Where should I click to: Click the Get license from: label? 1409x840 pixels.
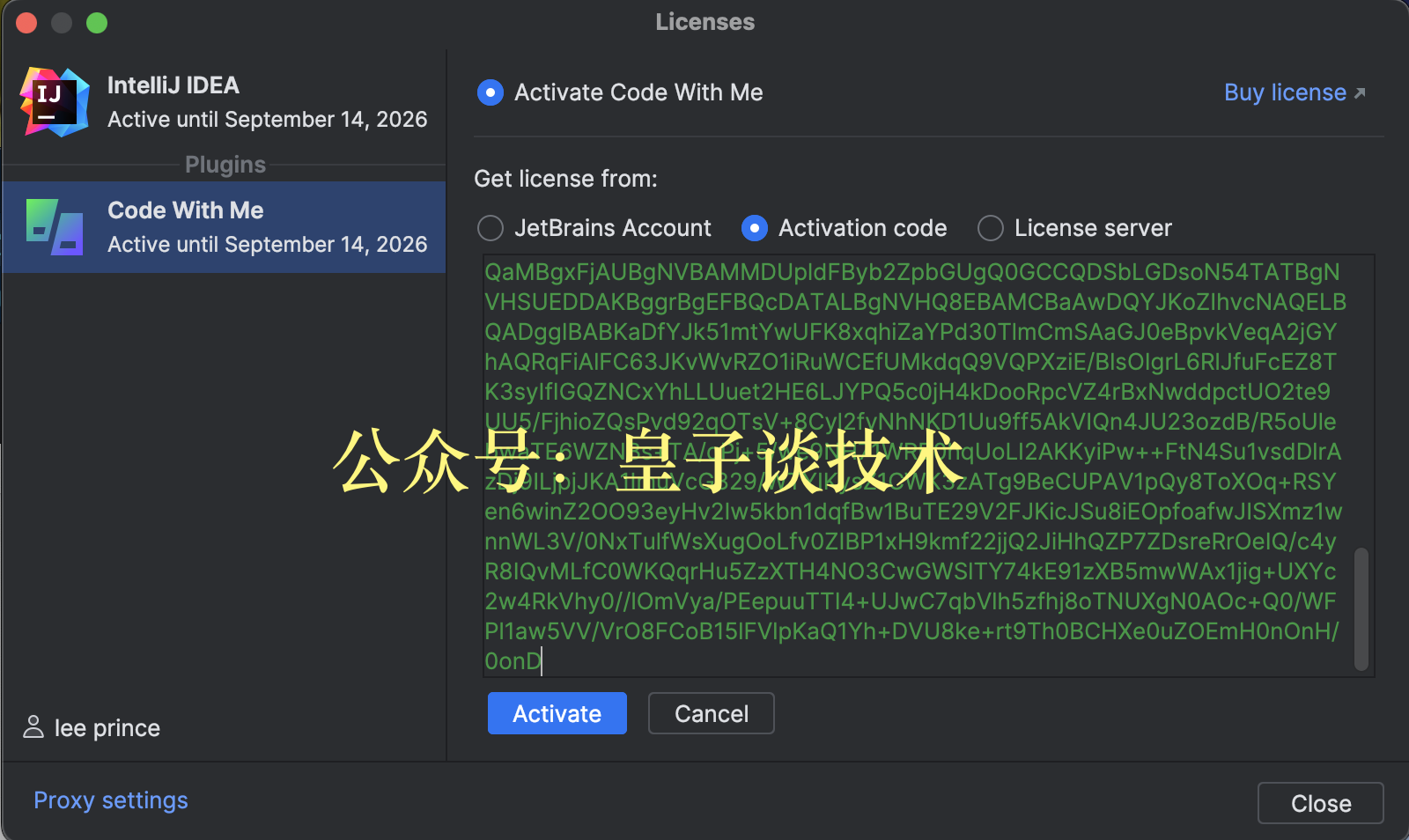tap(565, 179)
